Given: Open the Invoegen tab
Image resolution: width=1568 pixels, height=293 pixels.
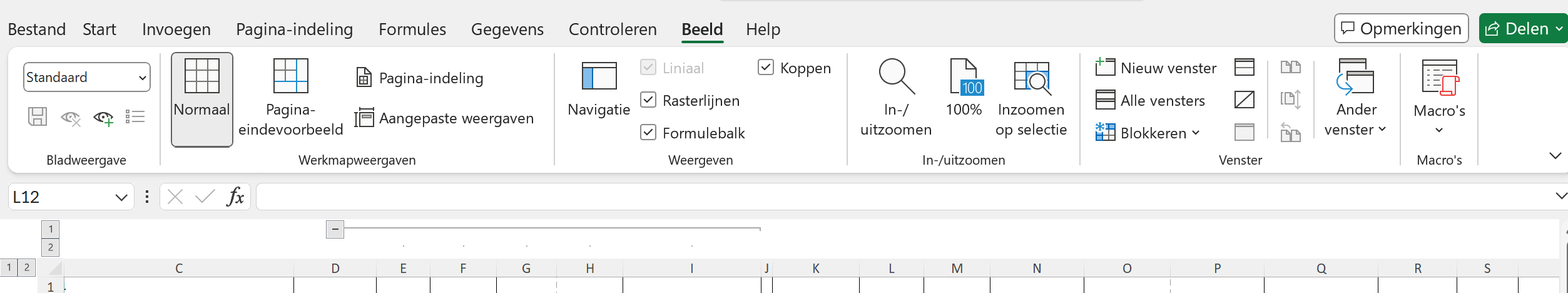Looking at the screenshot, I should click(176, 29).
